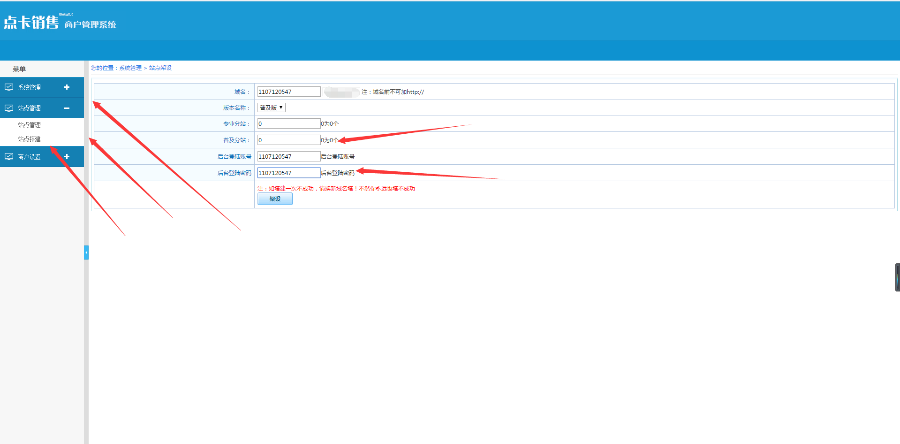The width and height of the screenshot is (900, 444).
Task: Open the version name dropdown in the form
Action: [x=271, y=107]
